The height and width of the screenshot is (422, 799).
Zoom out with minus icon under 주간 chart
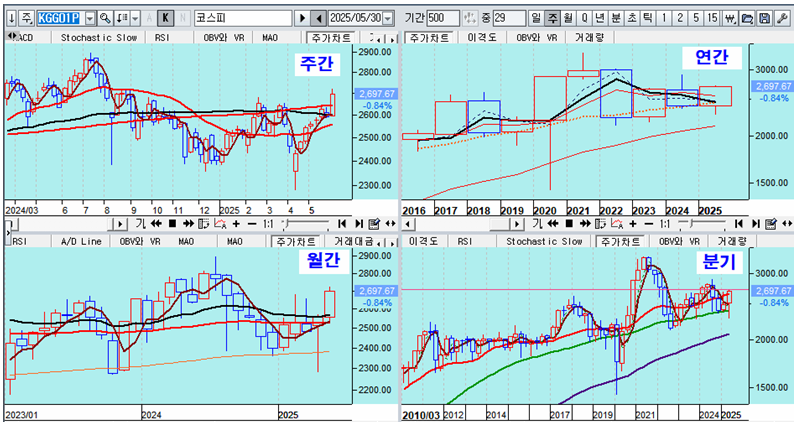point(252,224)
